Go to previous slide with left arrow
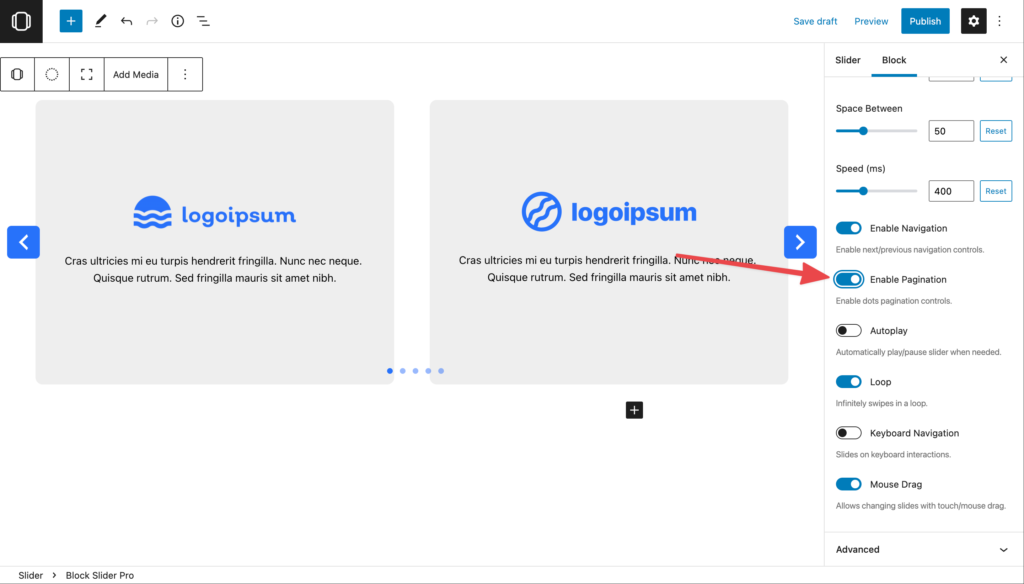Viewport: 1024px width, 584px height. tap(23, 242)
